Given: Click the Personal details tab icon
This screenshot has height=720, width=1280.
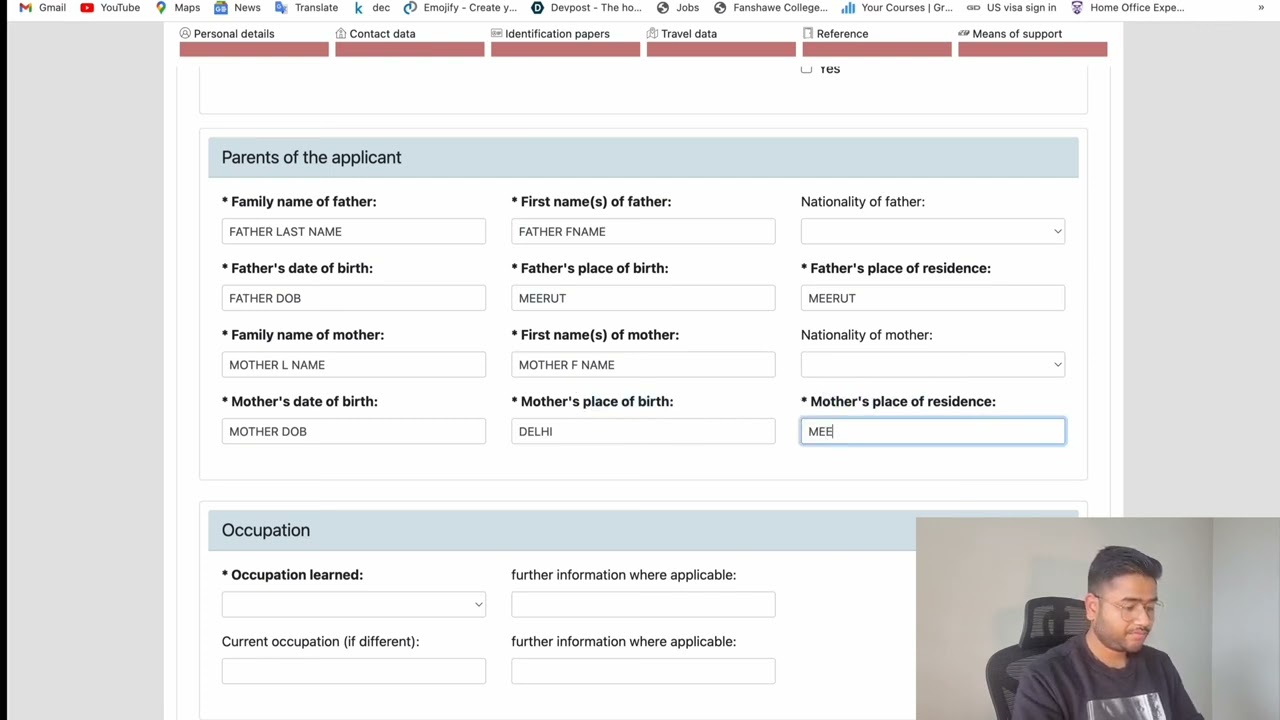Looking at the screenshot, I should [185, 33].
